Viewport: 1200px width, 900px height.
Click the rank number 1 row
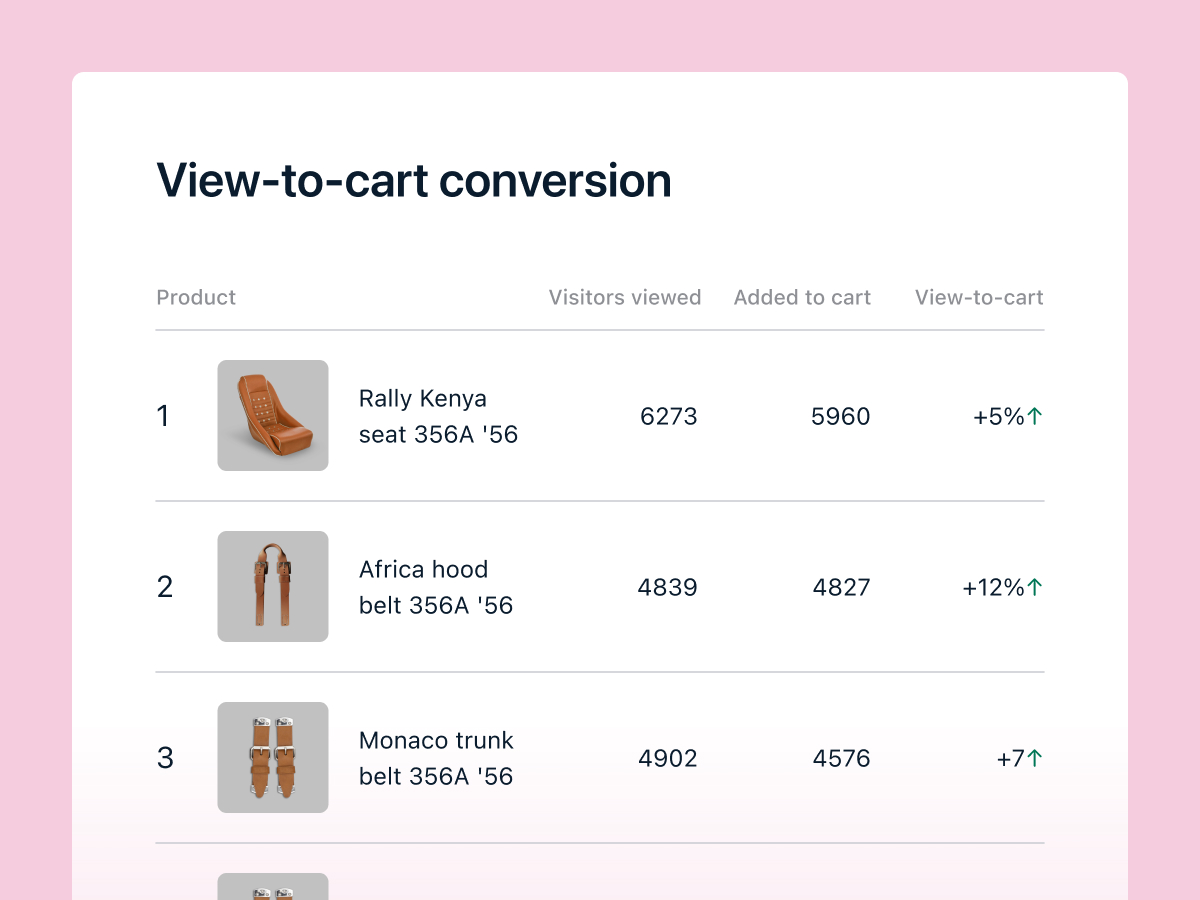click(163, 416)
